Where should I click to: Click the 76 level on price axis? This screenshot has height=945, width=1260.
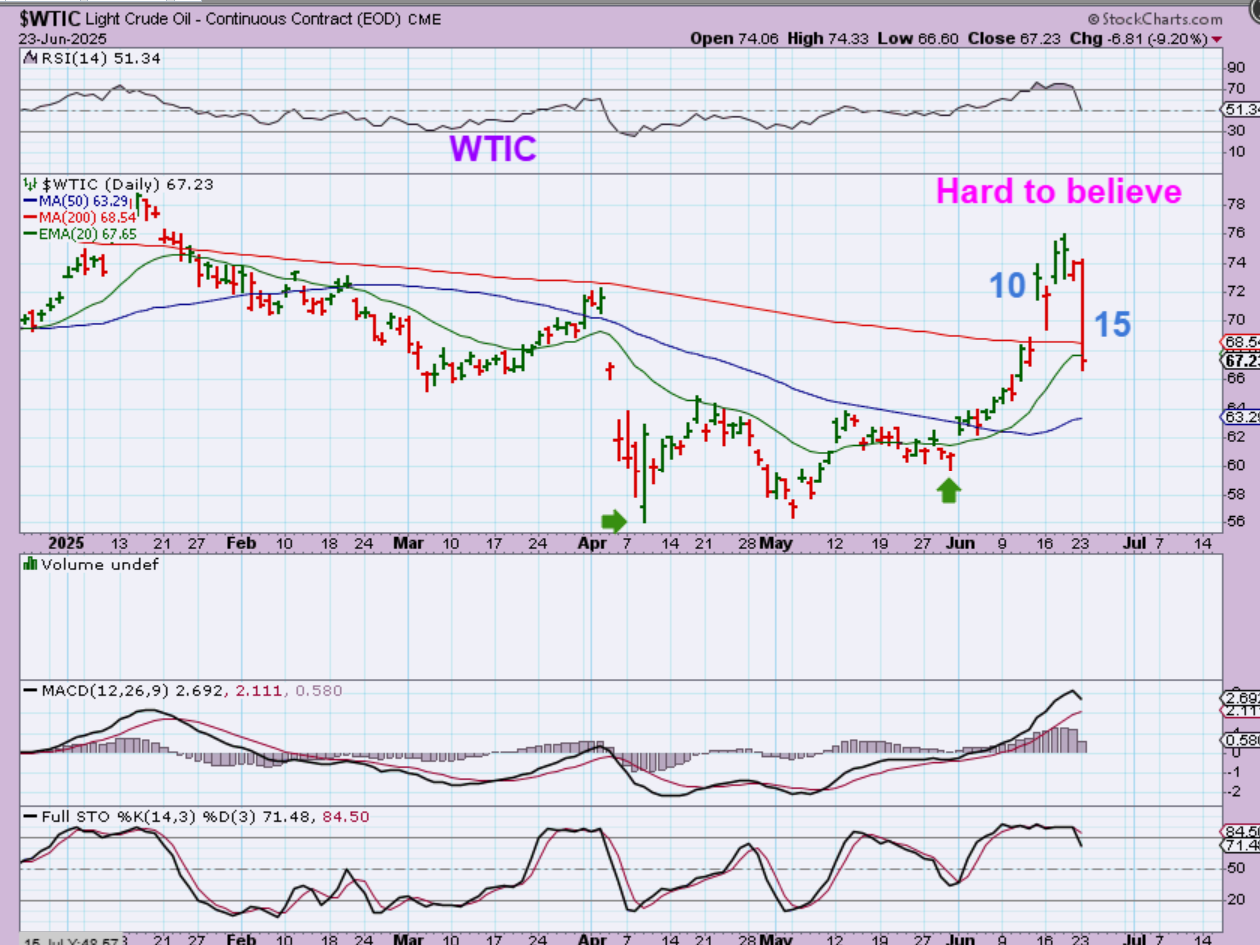tap(1236, 233)
